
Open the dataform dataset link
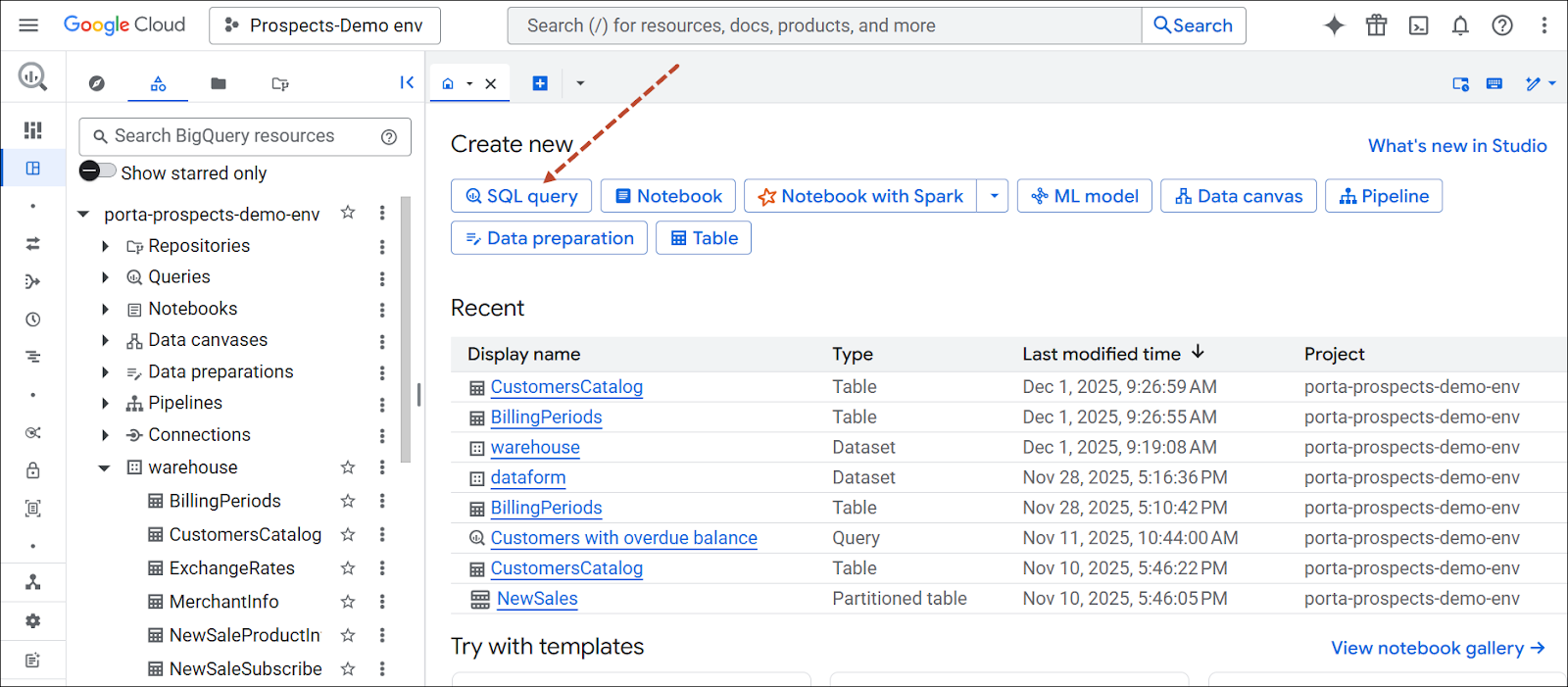528,477
